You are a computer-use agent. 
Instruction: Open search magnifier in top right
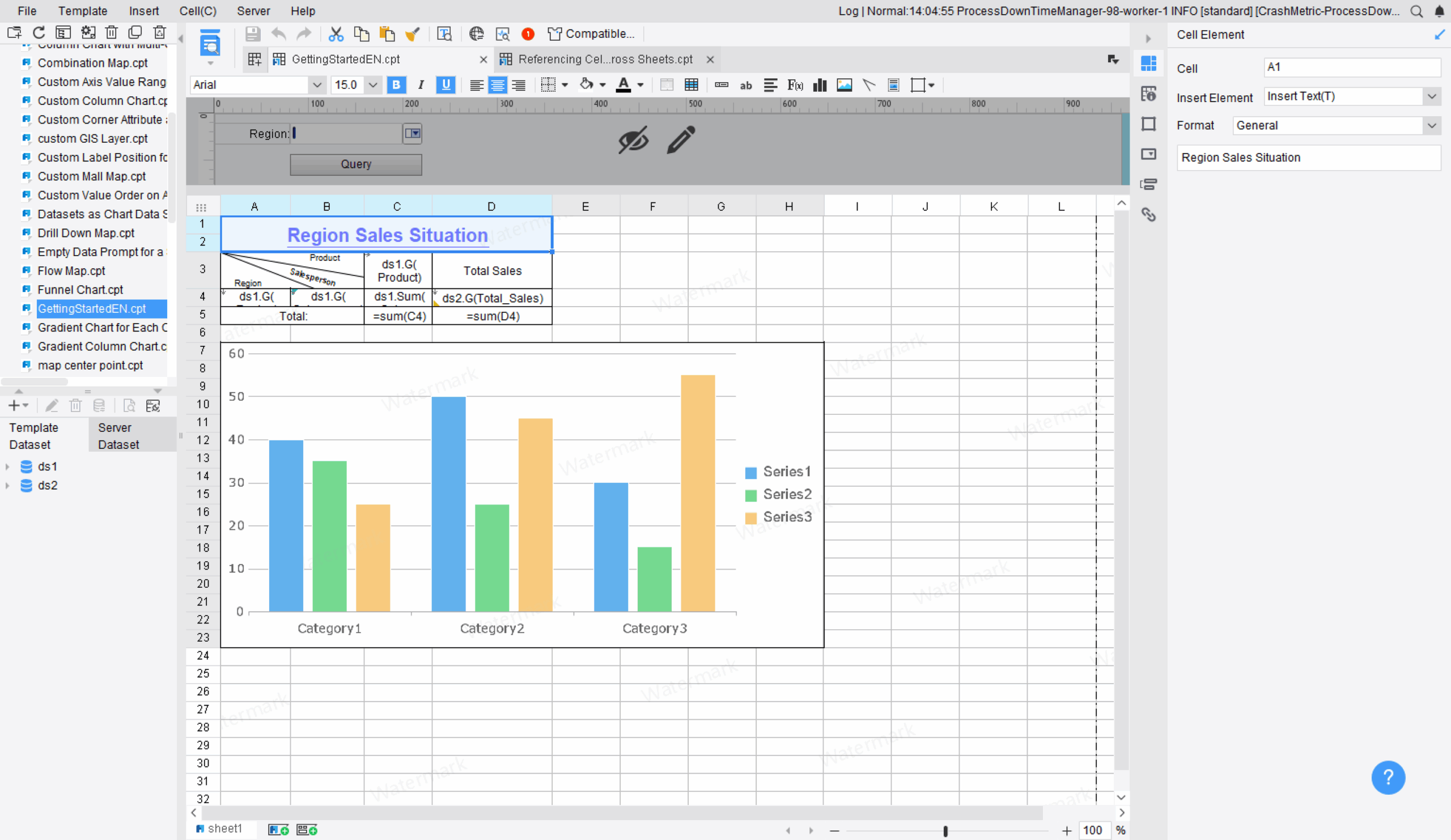pyautogui.click(x=1417, y=11)
